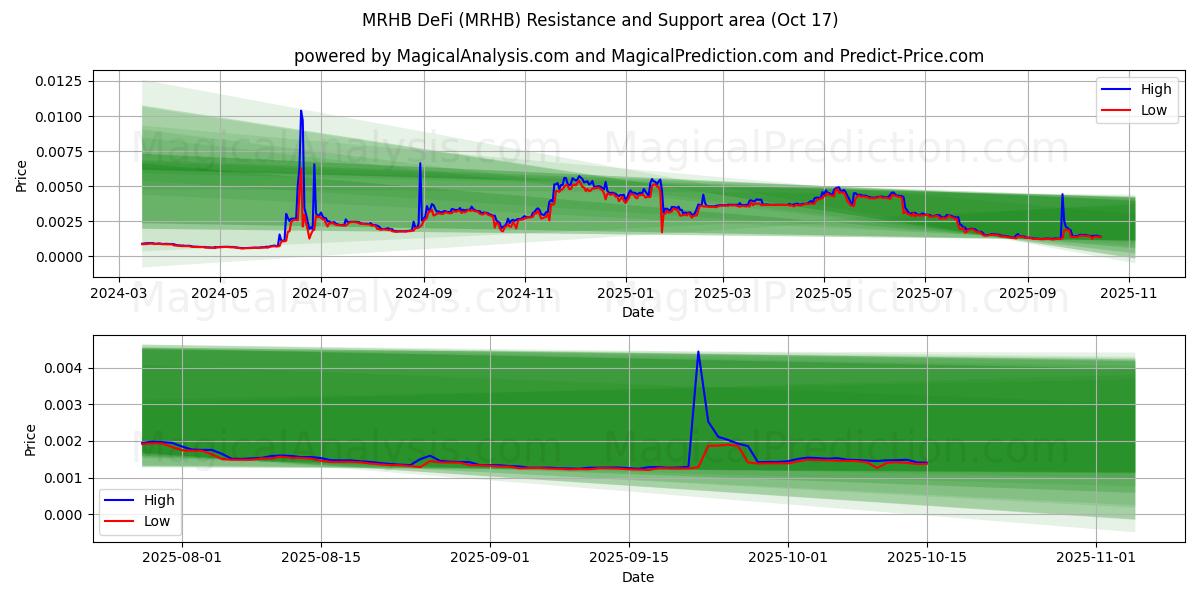Click the late-September spike peak in bottom chart

(x=698, y=352)
